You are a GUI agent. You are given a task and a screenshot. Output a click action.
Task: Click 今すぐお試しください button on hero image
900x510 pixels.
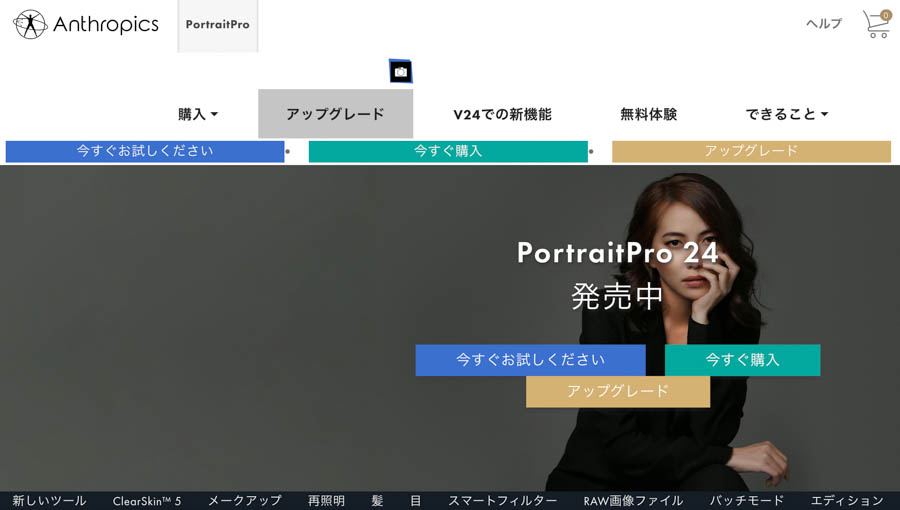tap(530, 360)
